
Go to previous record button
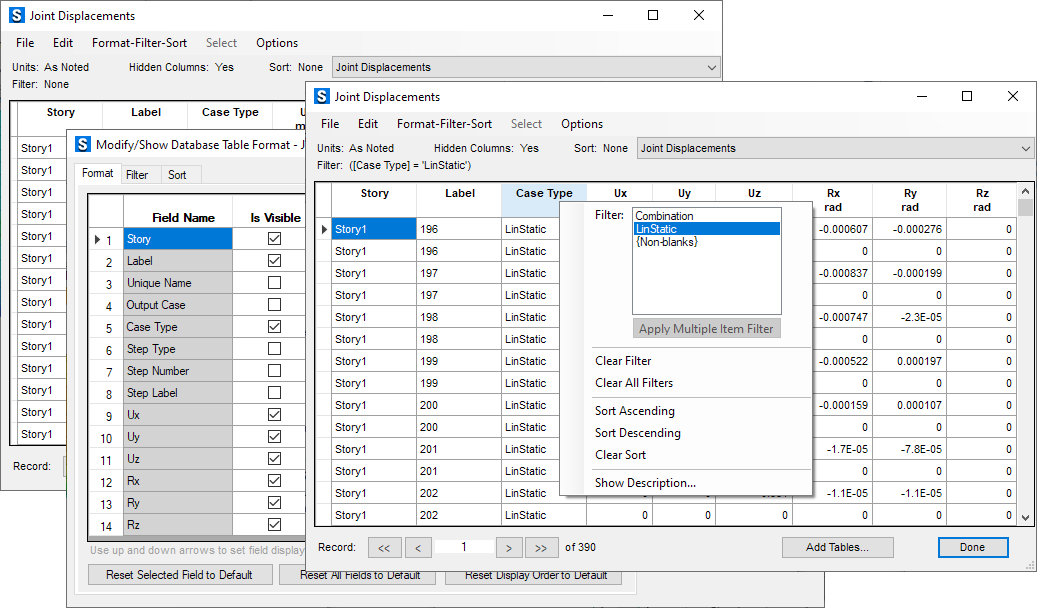[418, 548]
